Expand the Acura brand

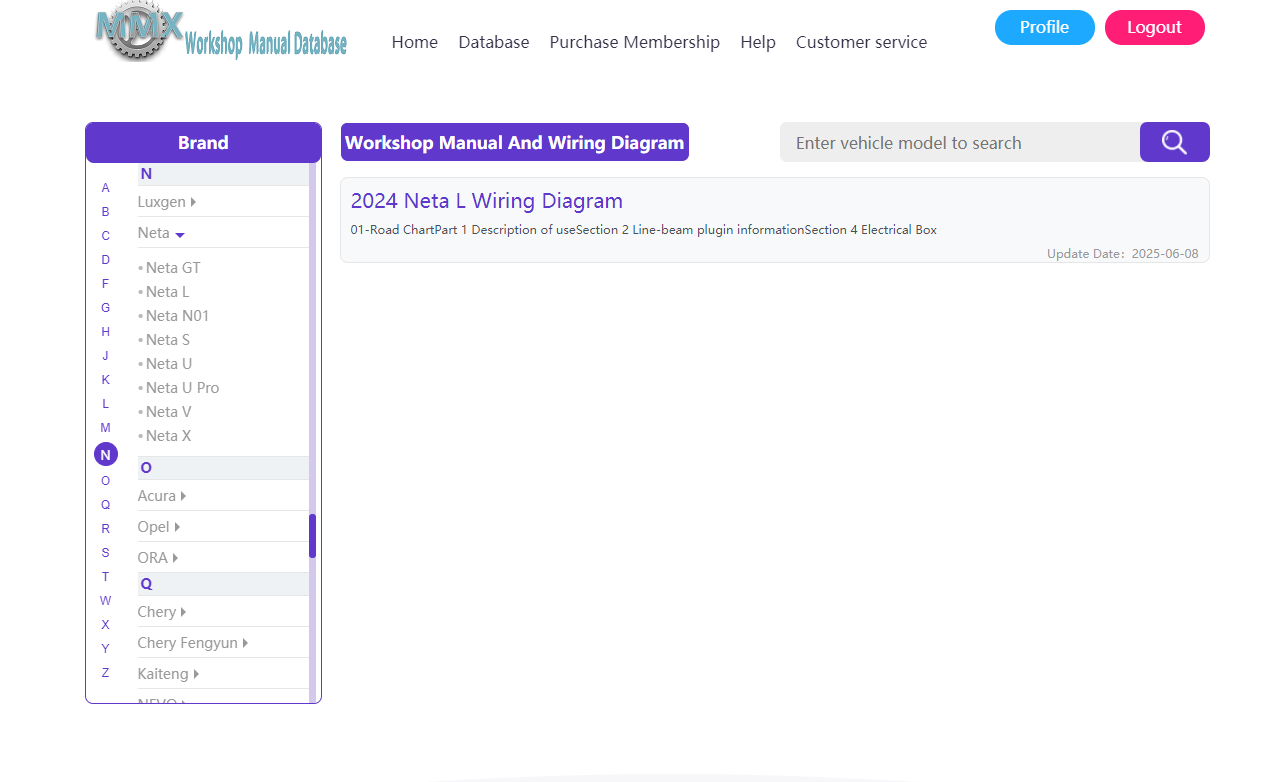coord(162,496)
